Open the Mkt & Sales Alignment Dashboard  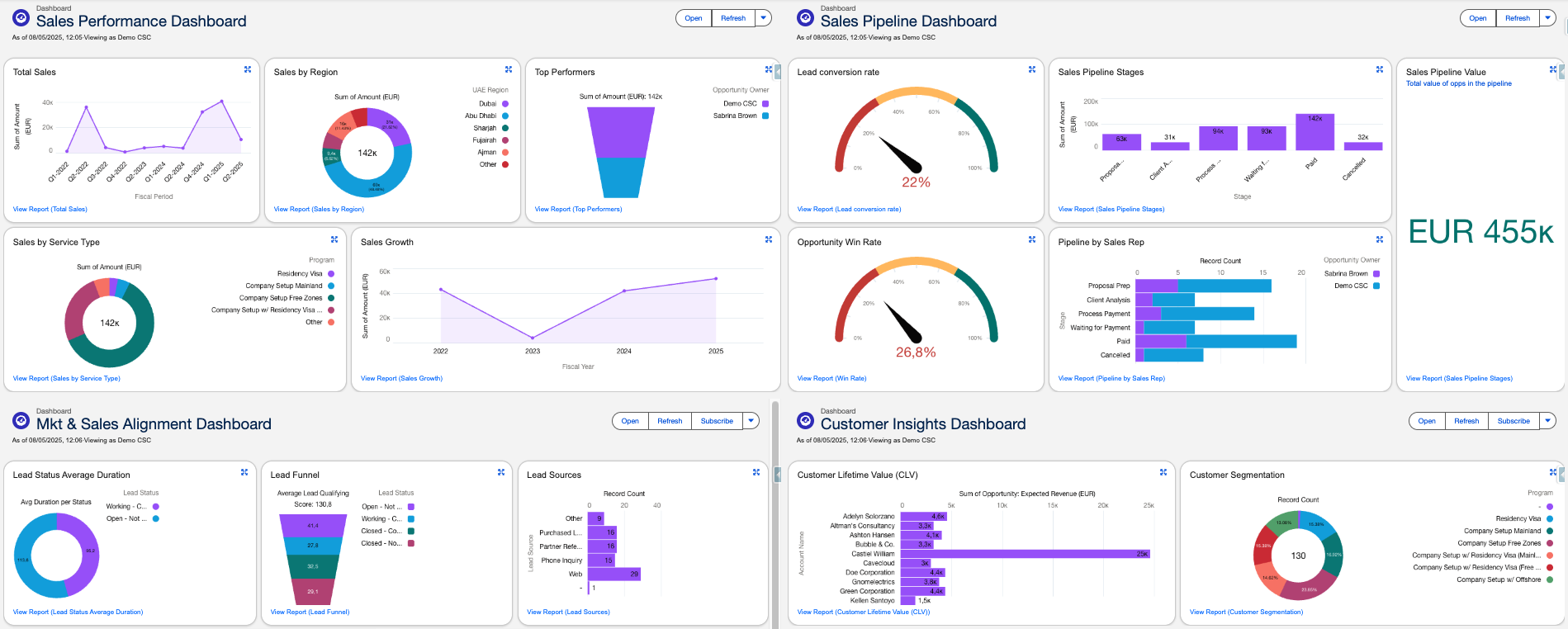630,421
